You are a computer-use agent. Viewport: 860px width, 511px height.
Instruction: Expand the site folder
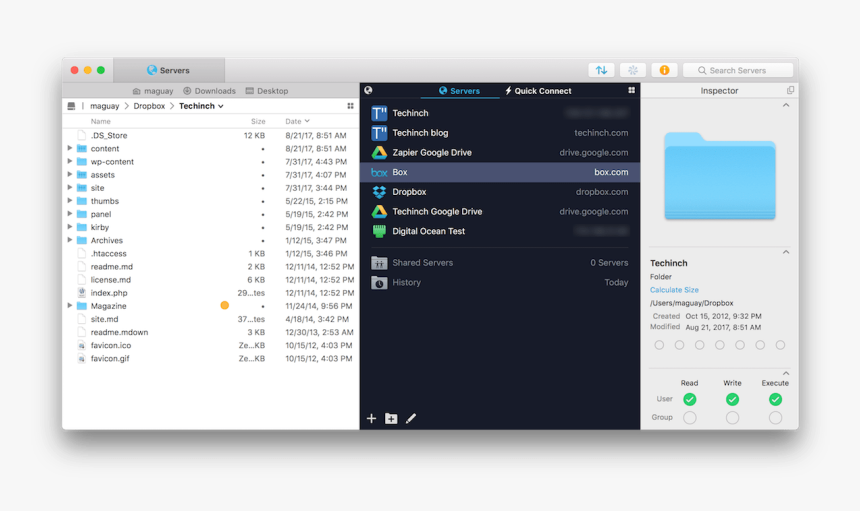[x=70, y=188]
